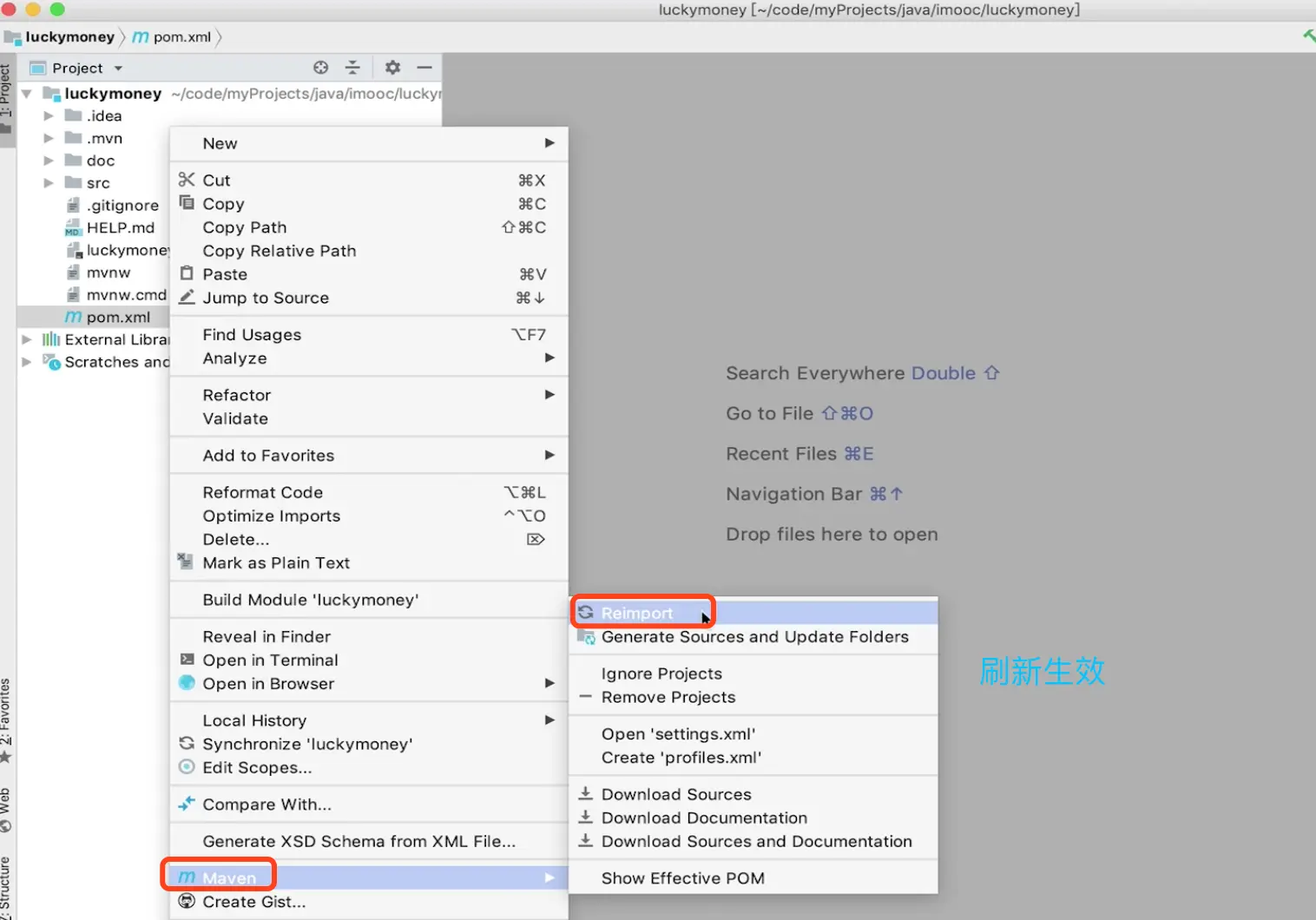Open Add to Favorites submenu

369,455
